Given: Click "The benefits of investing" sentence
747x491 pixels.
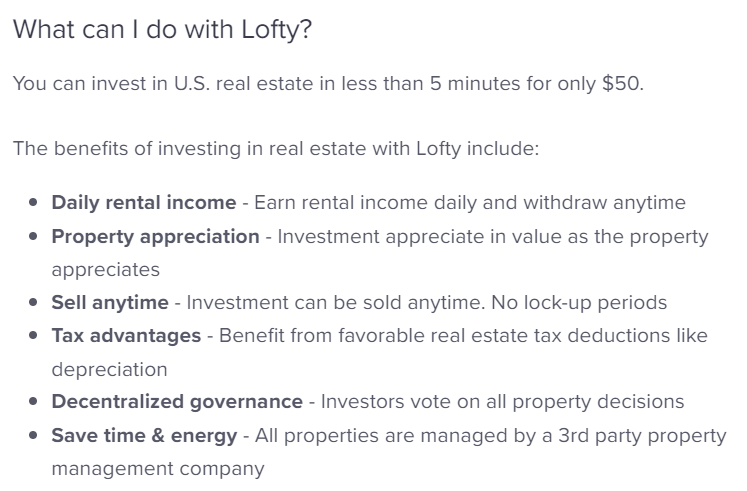Looking at the screenshot, I should [x=276, y=149].
